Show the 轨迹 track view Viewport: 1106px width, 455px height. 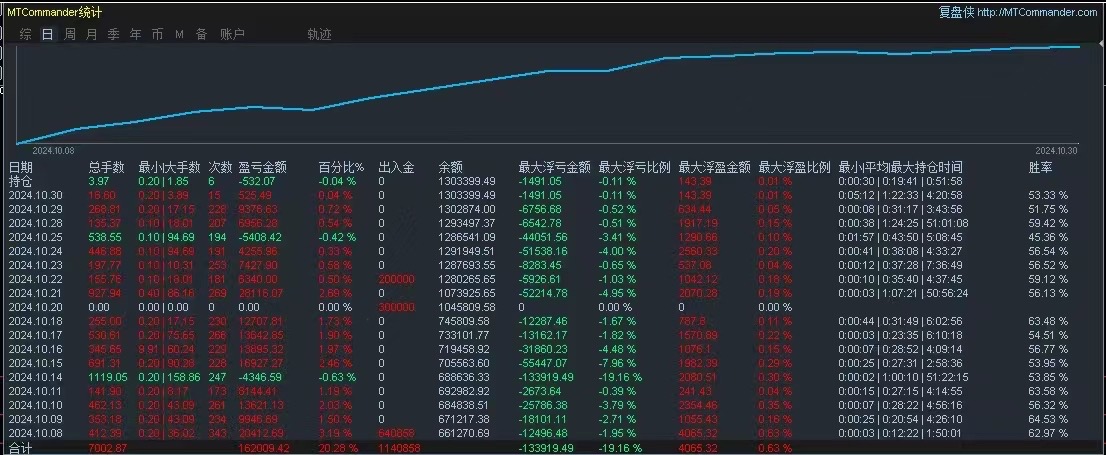[x=320, y=34]
